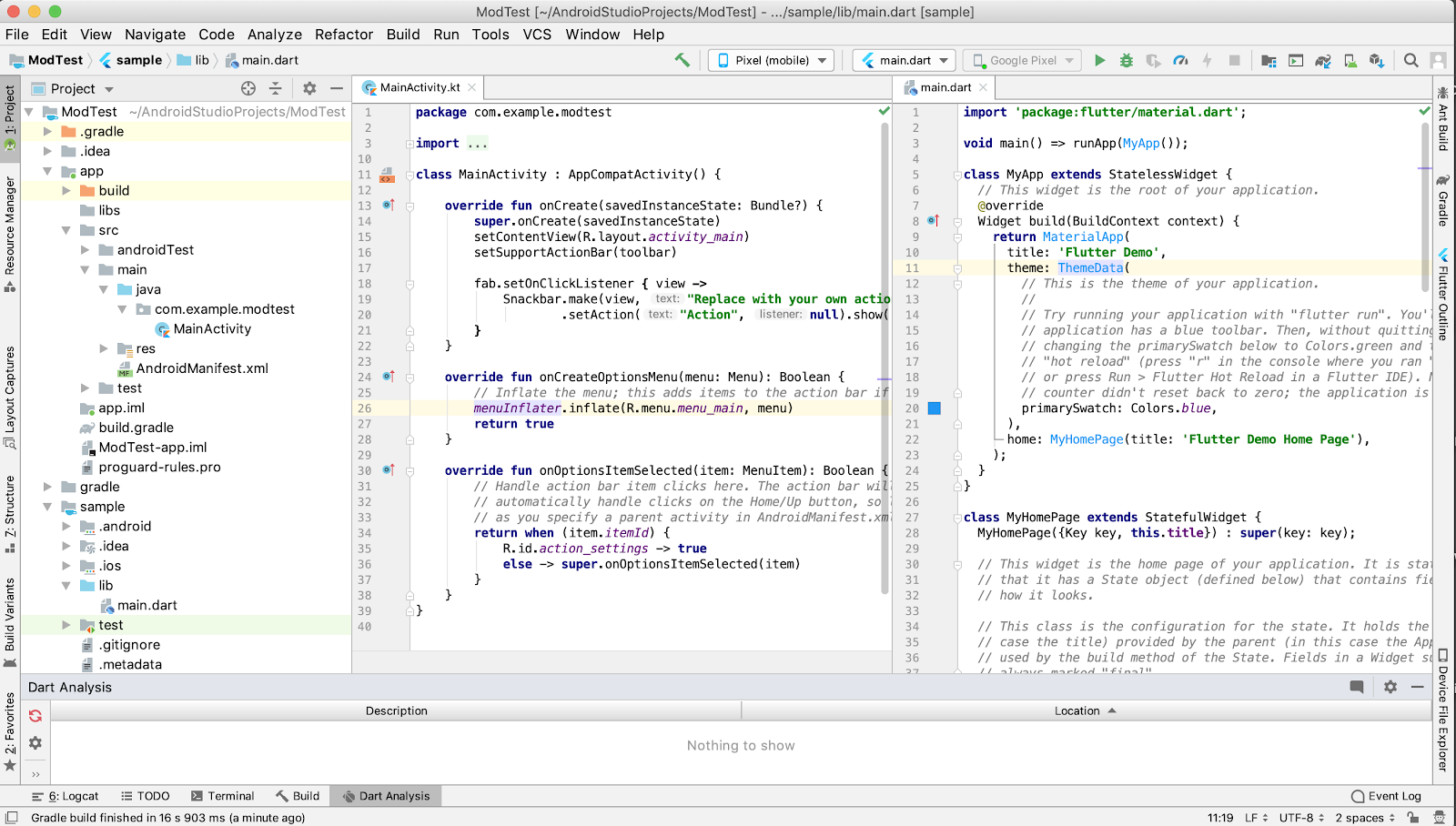Image resolution: width=1456 pixels, height=826 pixels.
Task: Toggle code folding for the MyApp class
Action: click(957, 175)
